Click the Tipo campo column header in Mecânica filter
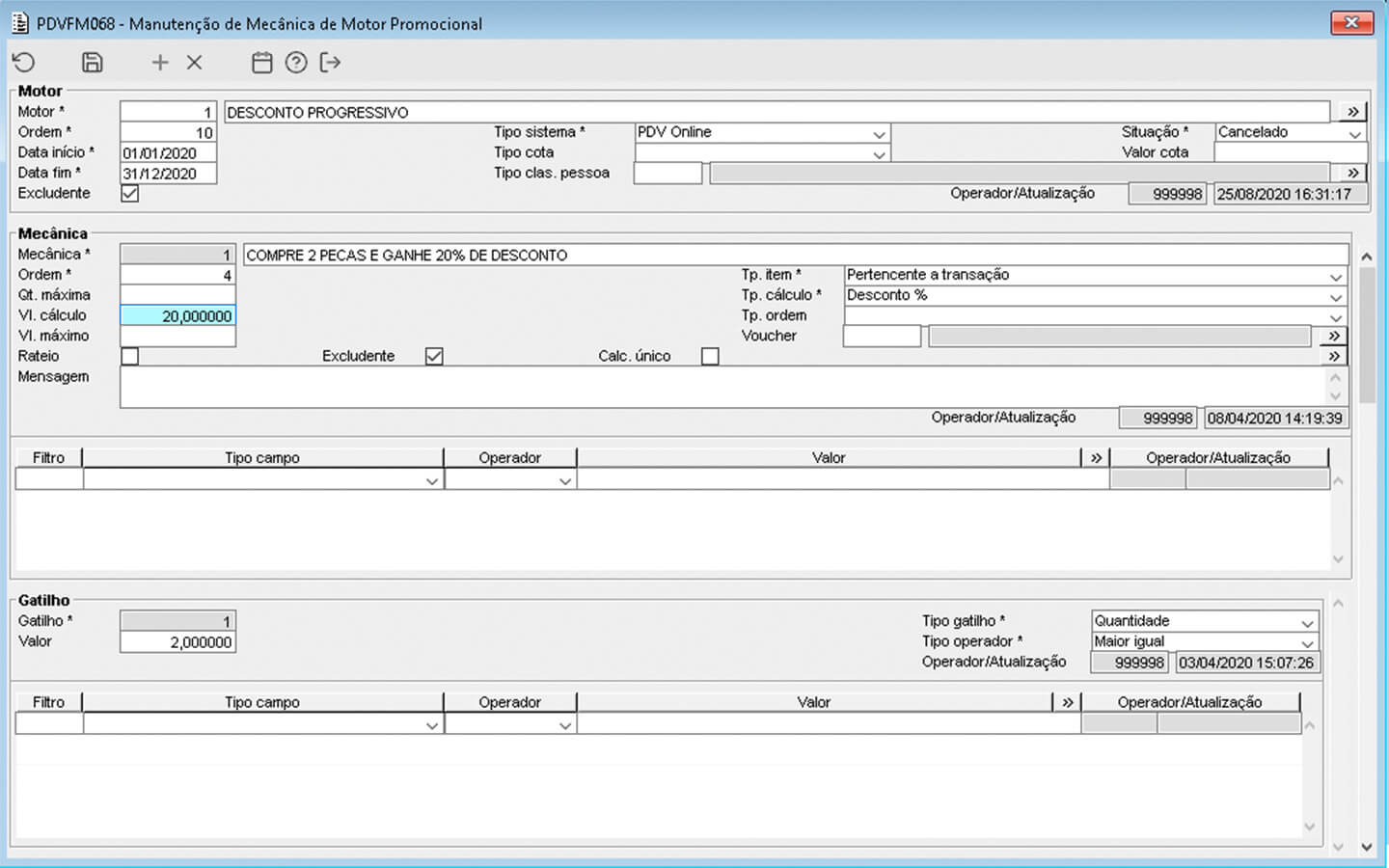Image resolution: width=1389 pixels, height=868 pixels. (x=262, y=457)
